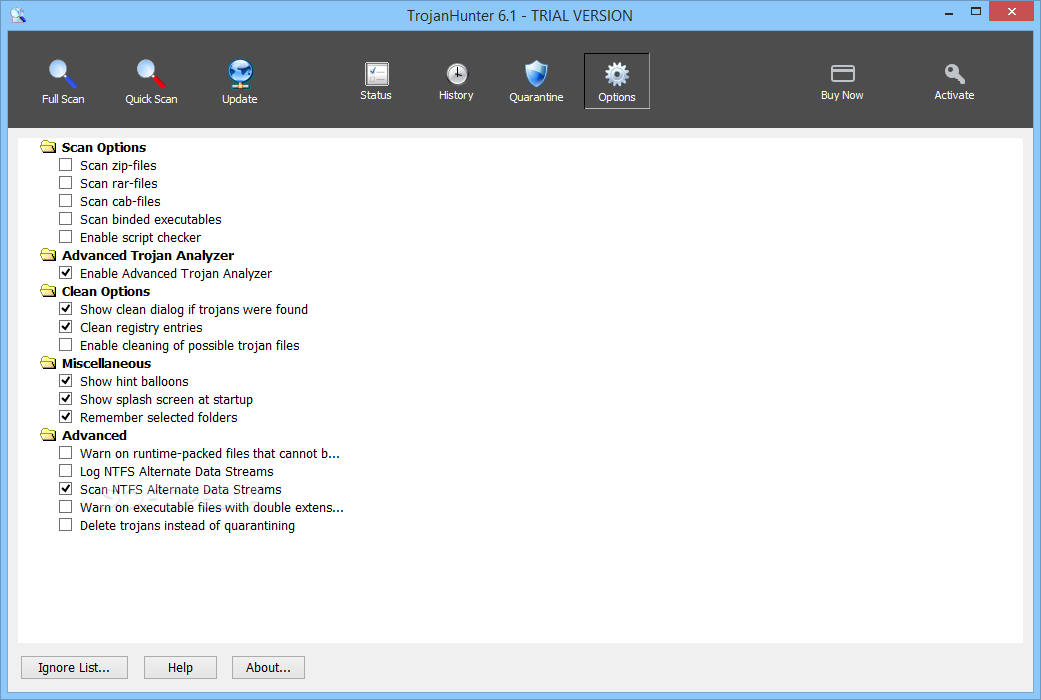Select the Miscellaneous heading

pyautogui.click(x=106, y=363)
